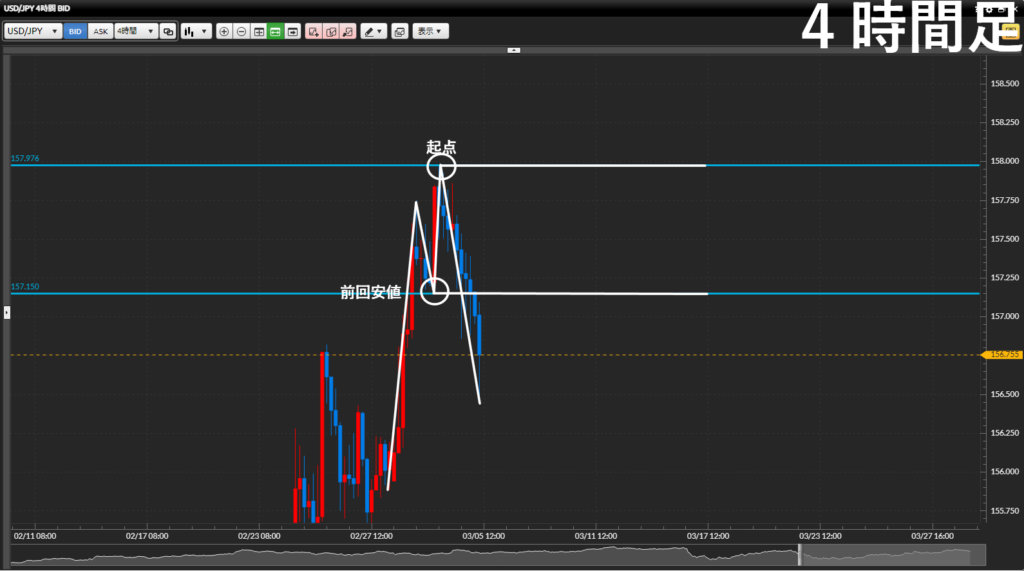Click the range handle in overview scrollbar

point(798,554)
